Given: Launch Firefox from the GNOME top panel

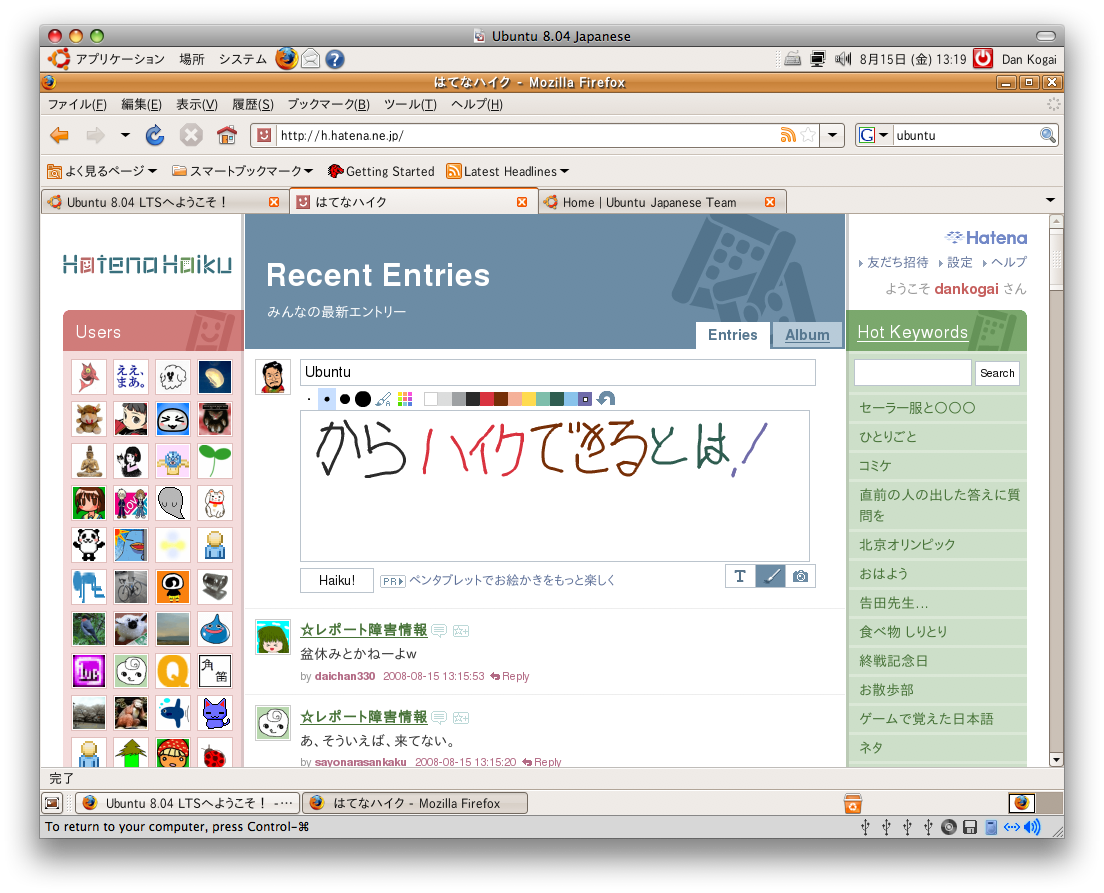Looking at the screenshot, I should click(x=287, y=58).
